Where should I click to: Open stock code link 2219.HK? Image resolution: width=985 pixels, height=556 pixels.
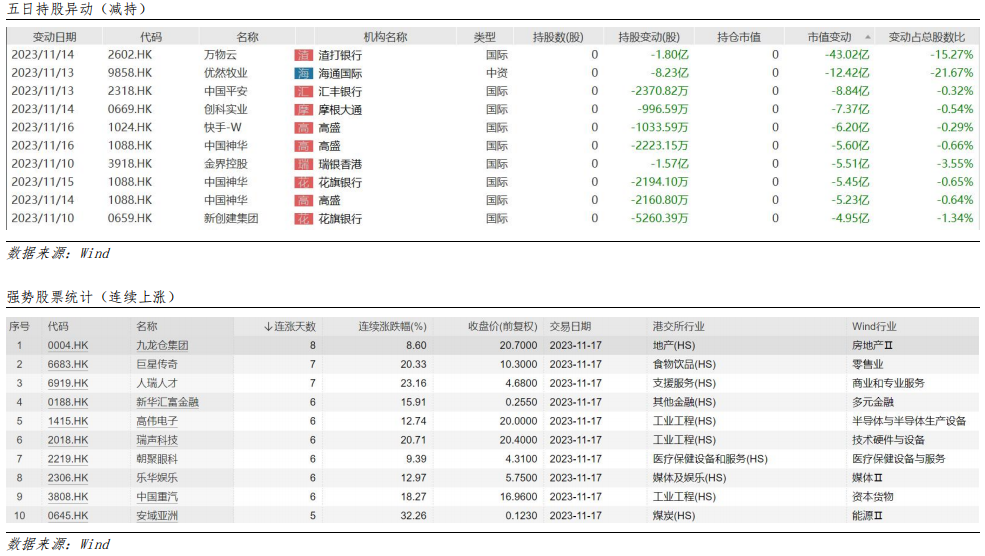[x=68, y=459]
